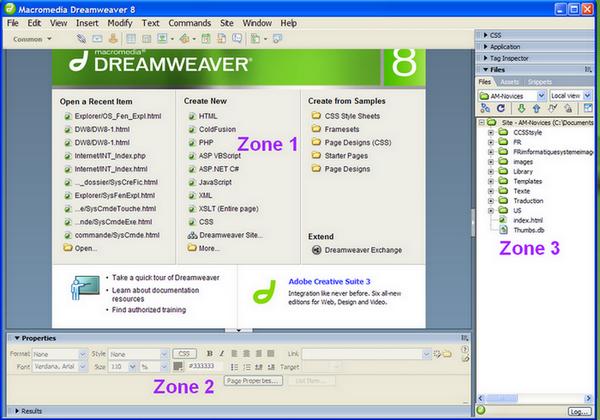Click the Text Indent icon in Properties
This screenshot has height=420, width=600.
tap(271, 367)
